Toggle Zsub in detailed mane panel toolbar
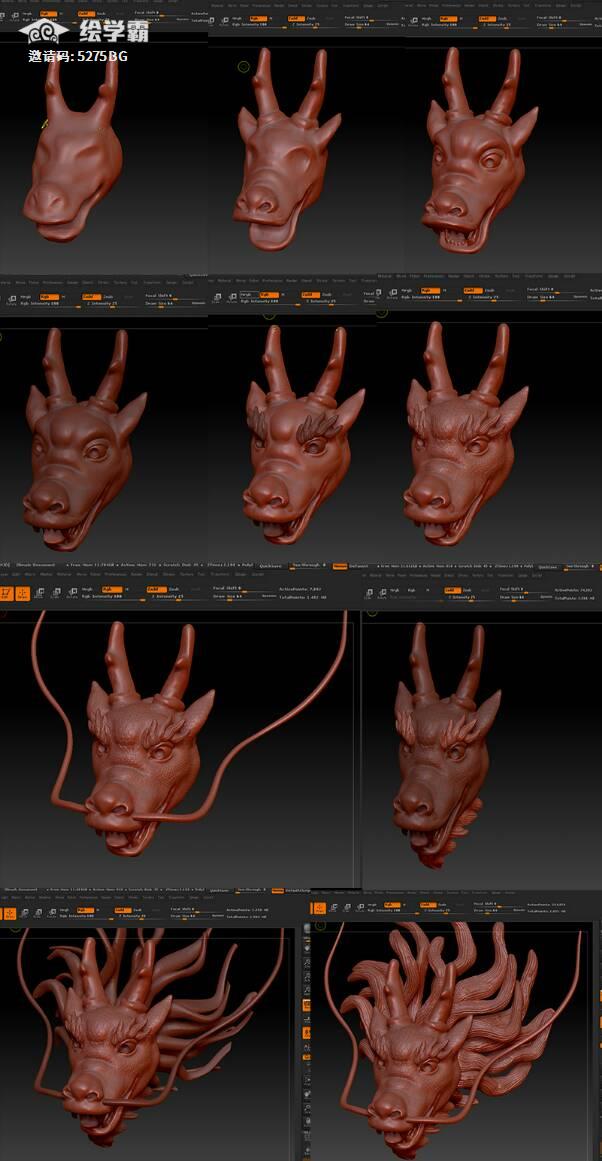This screenshot has width=602, height=1161. tap(442, 904)
